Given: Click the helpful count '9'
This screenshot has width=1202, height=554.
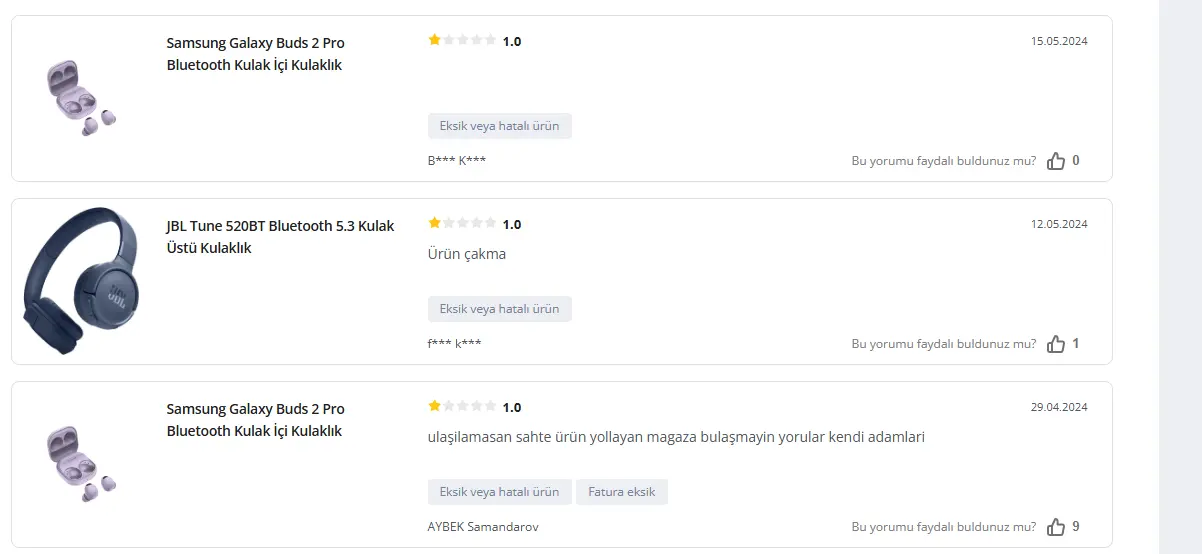Looking at the screenshot, I should 1076,526.
